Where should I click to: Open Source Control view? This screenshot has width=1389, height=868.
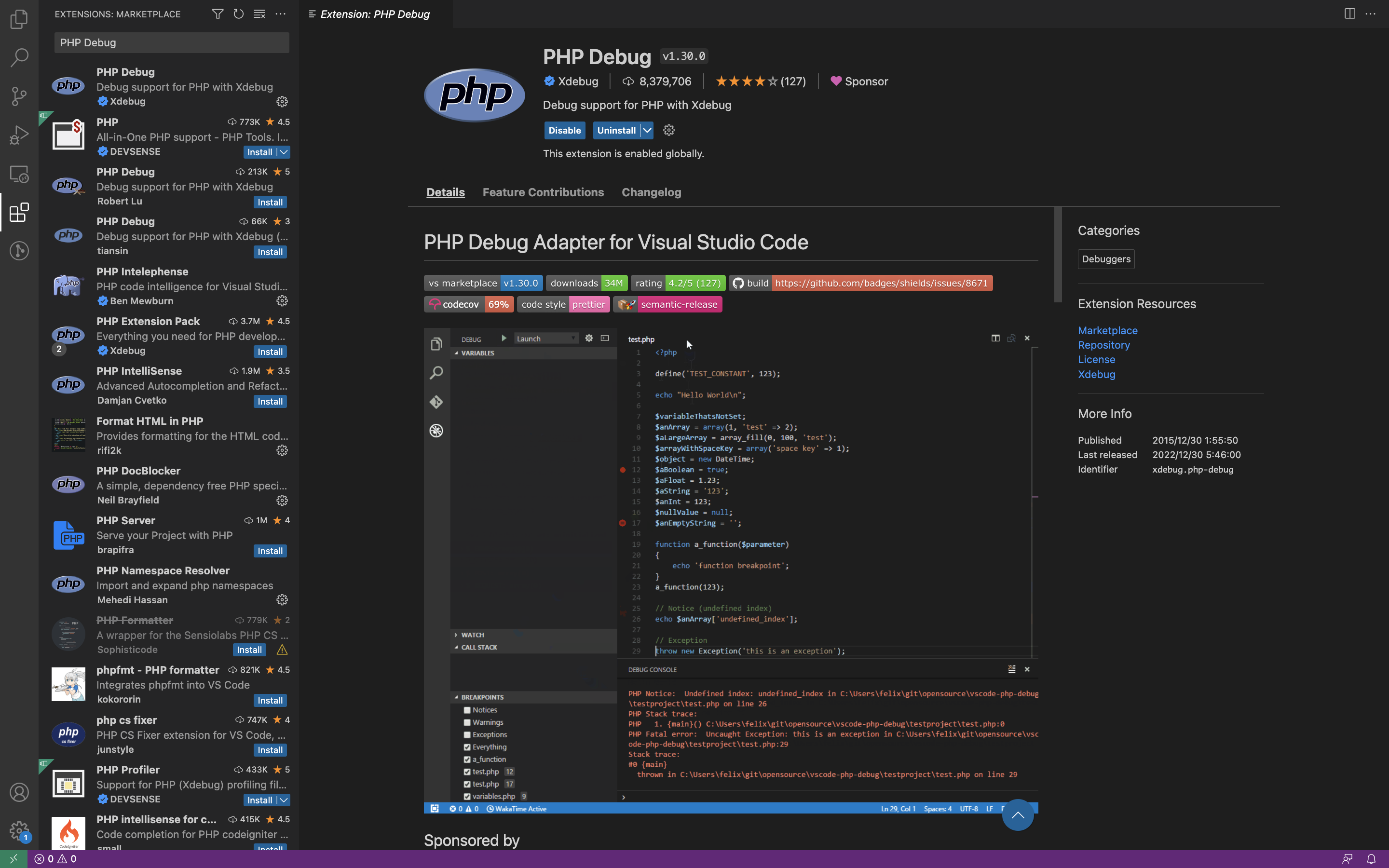[x=19, y=96]
